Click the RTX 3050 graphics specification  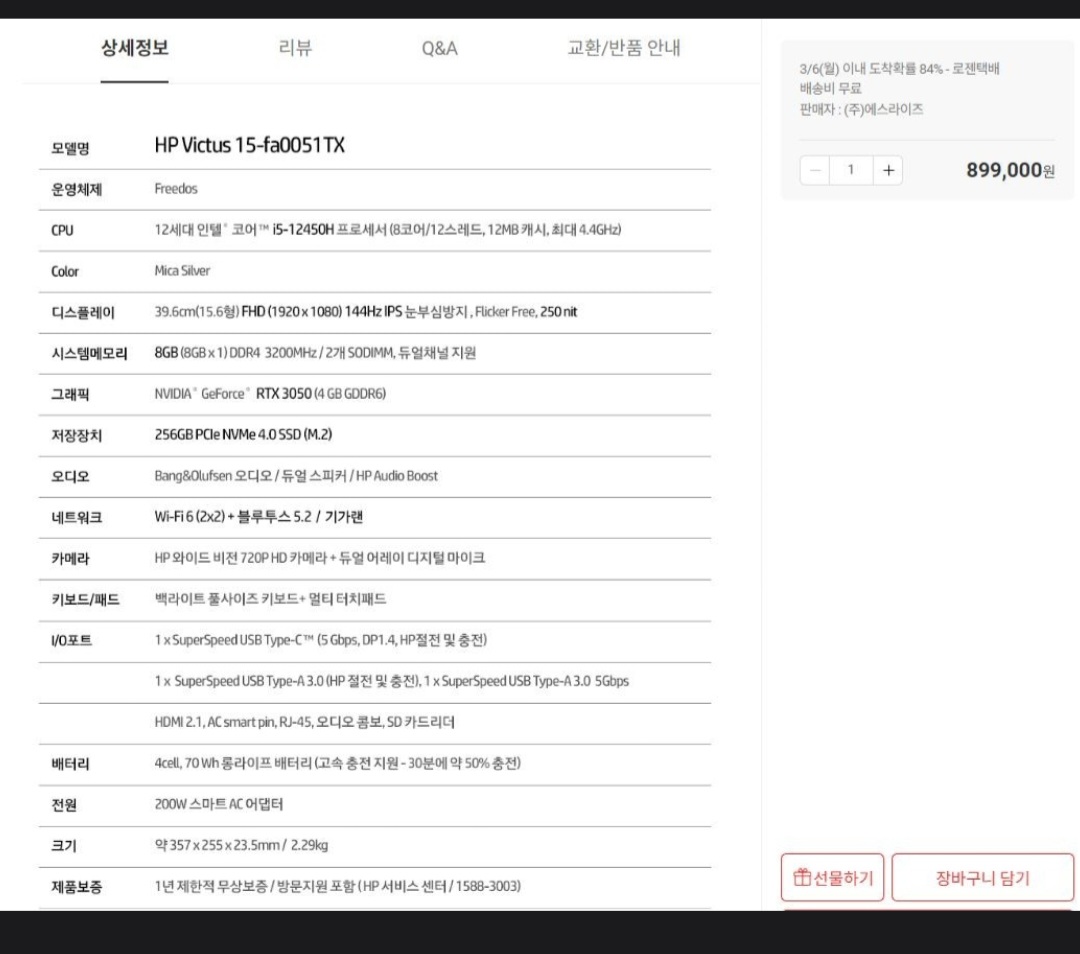click(270, 394)
